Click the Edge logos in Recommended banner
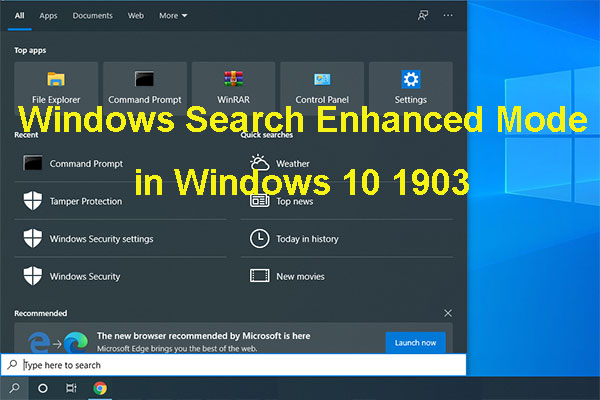 tap(58, 342)
